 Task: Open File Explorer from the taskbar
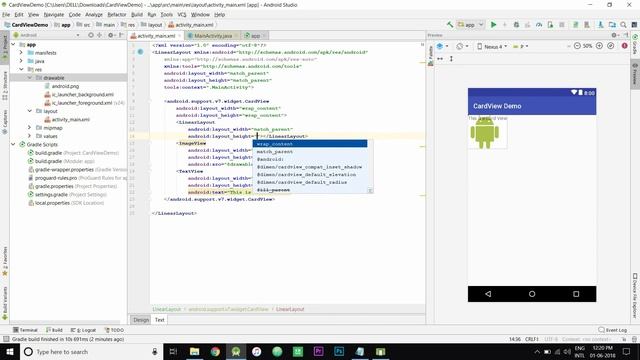pyautogui.click(x=195, y=351)
